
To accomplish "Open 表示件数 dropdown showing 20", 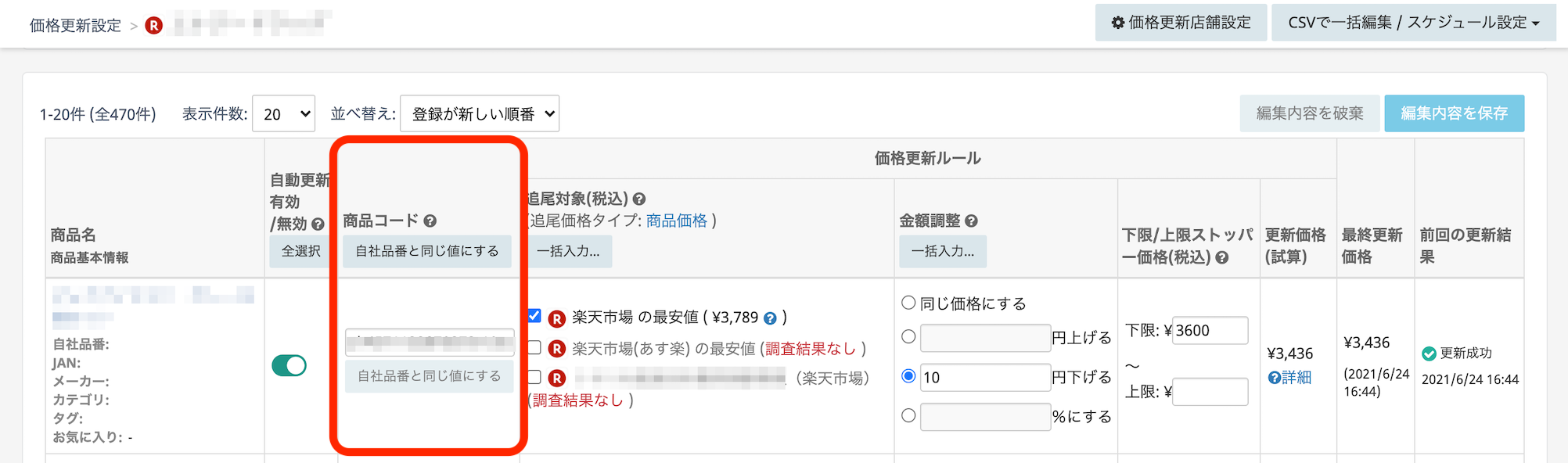I will point(283,114).
